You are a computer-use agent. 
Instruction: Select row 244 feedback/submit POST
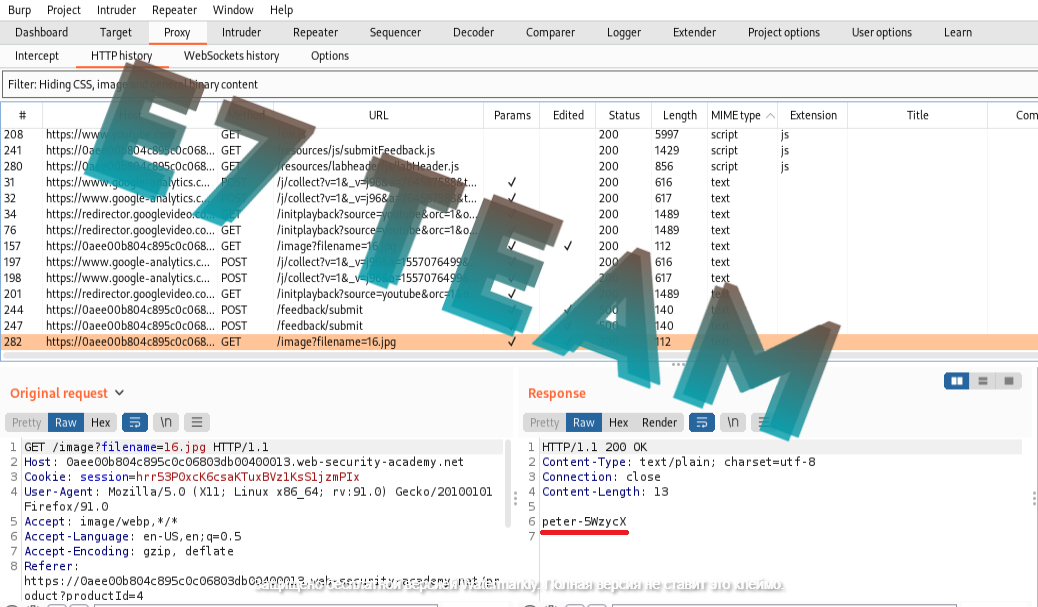pyautogui.click(x=520, y=310)
